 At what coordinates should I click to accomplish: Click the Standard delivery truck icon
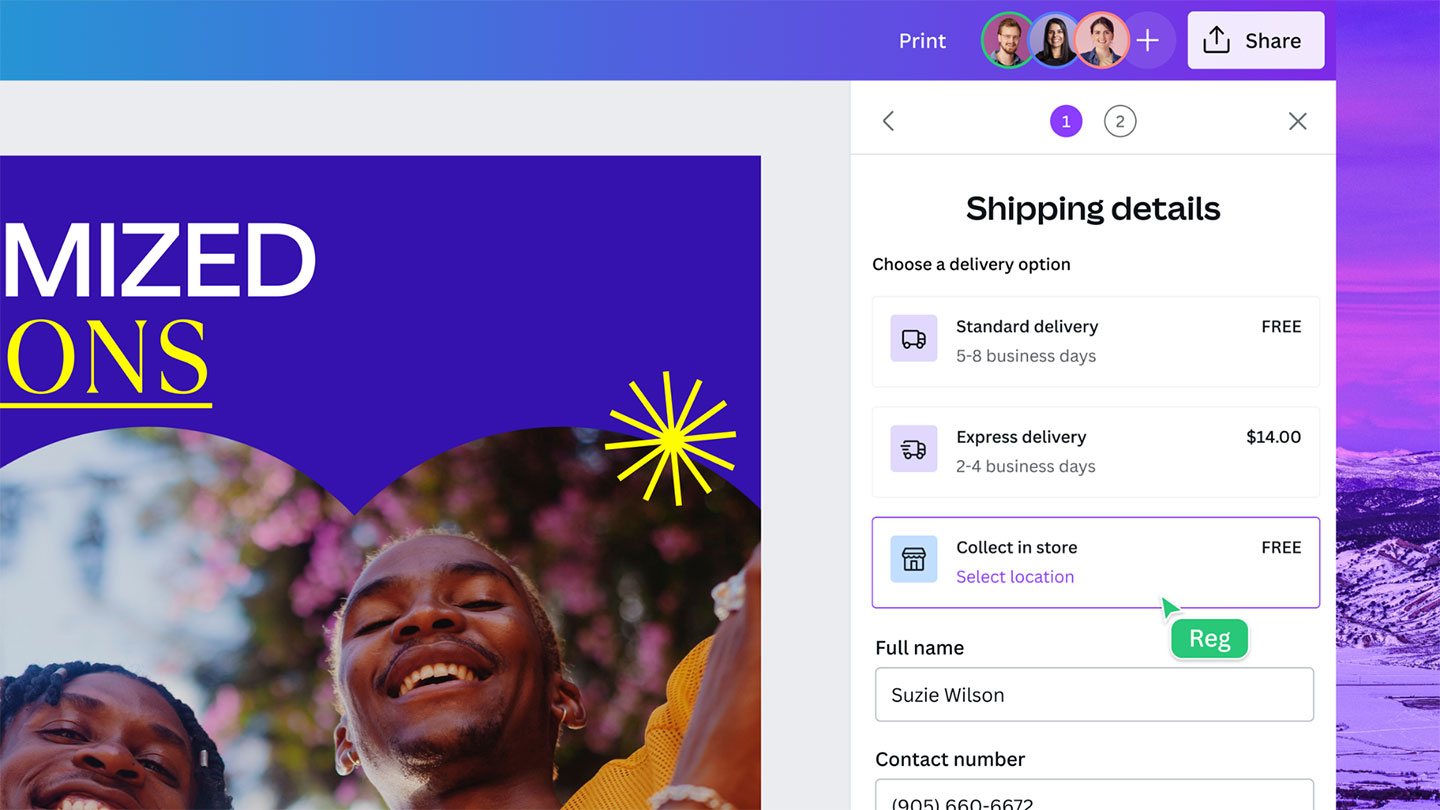[x=913, y=339]
